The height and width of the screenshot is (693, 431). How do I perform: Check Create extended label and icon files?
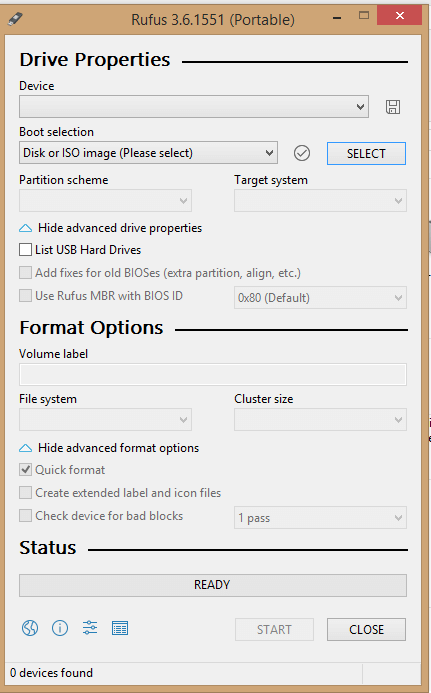pyautogui.click(x=25, y=492)
